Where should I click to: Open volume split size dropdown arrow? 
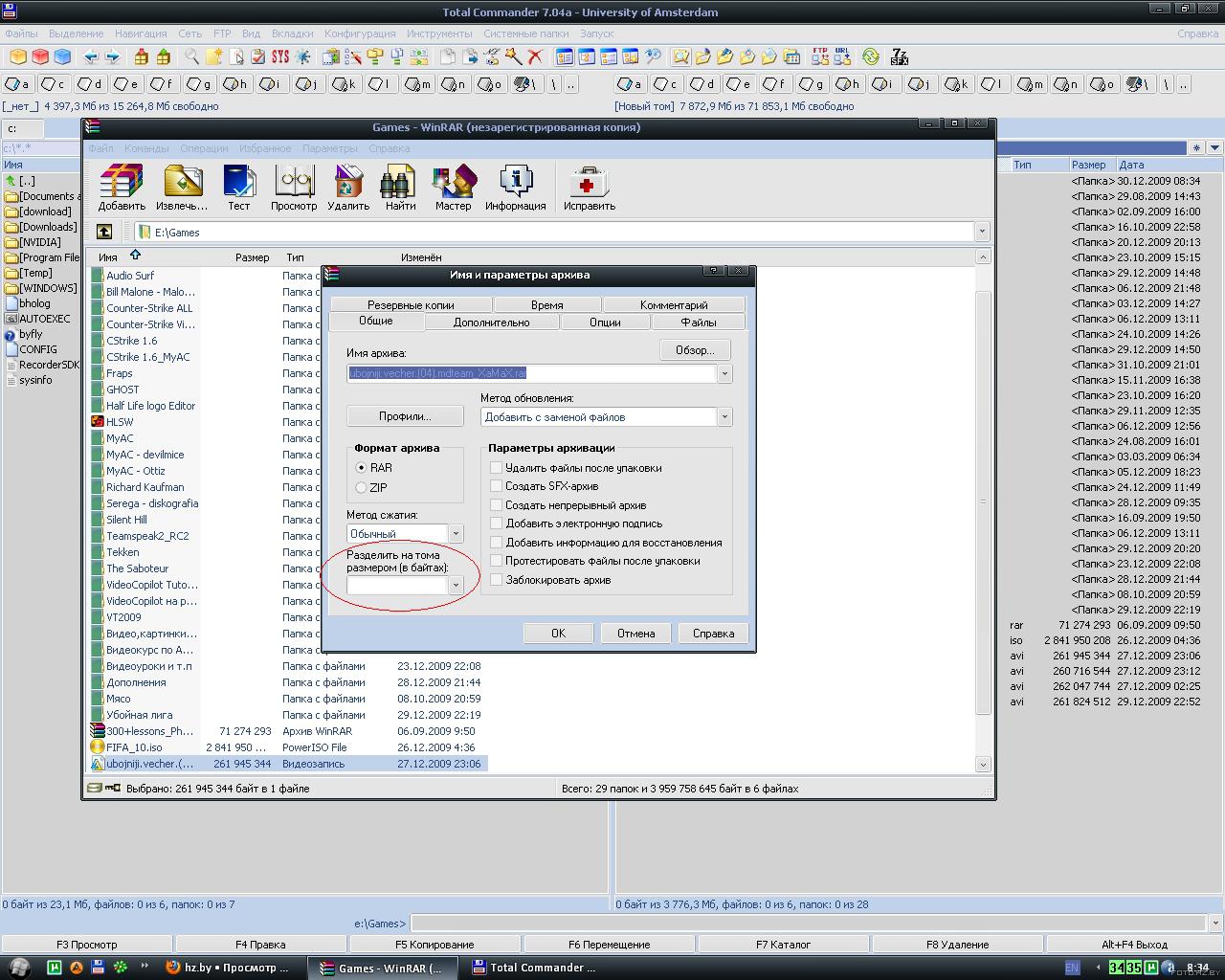coord(456,585)
